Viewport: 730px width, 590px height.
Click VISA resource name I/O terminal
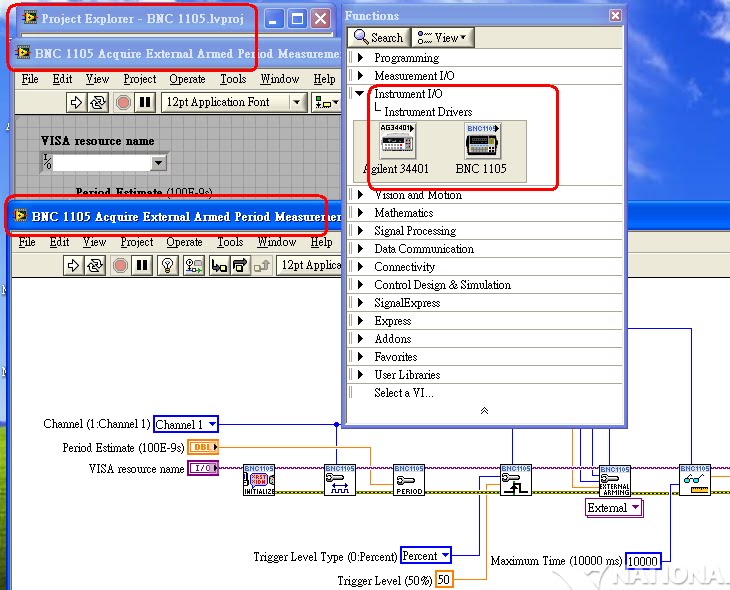pyautogui.click(x=203, y=468)
